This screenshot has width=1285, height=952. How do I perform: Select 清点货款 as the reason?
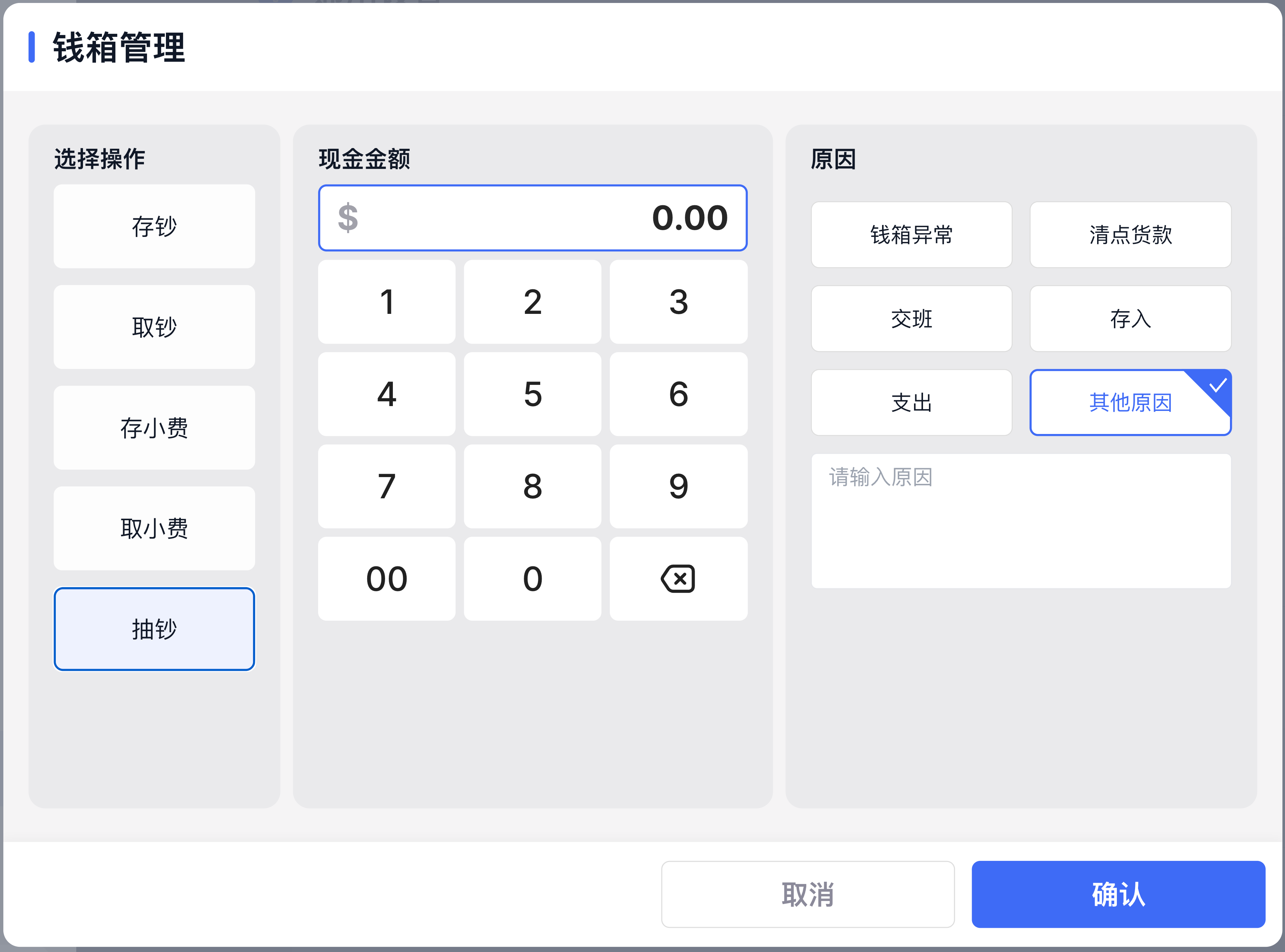pos(1130,235)
